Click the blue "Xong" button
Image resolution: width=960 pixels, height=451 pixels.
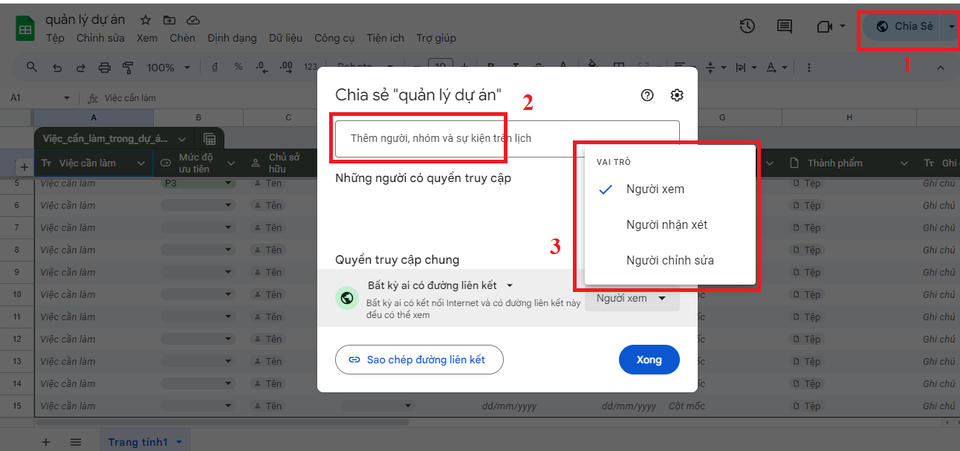tap(649, 360)
